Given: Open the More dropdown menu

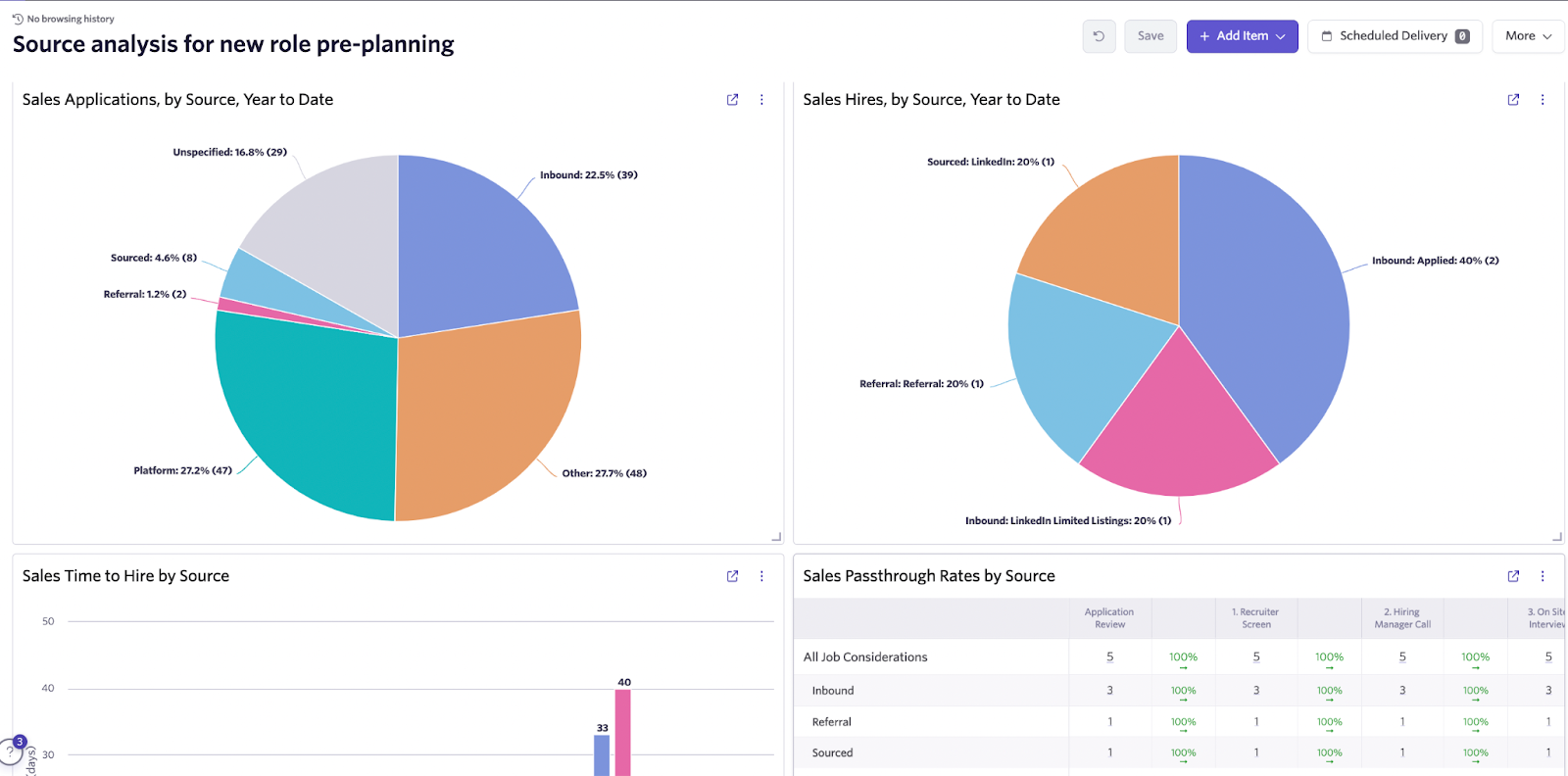Looking at the screenshot, I should point(1528,36).
